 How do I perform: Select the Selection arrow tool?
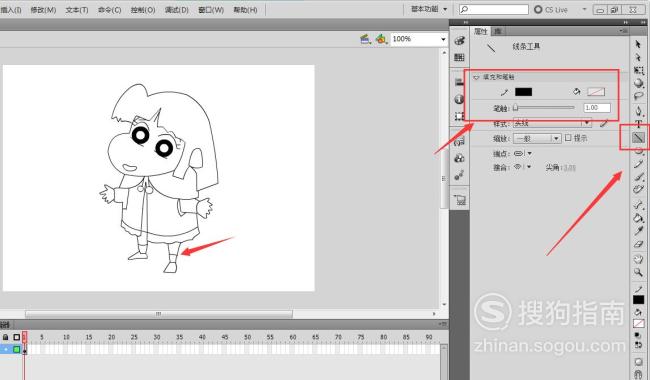(638, 44)
